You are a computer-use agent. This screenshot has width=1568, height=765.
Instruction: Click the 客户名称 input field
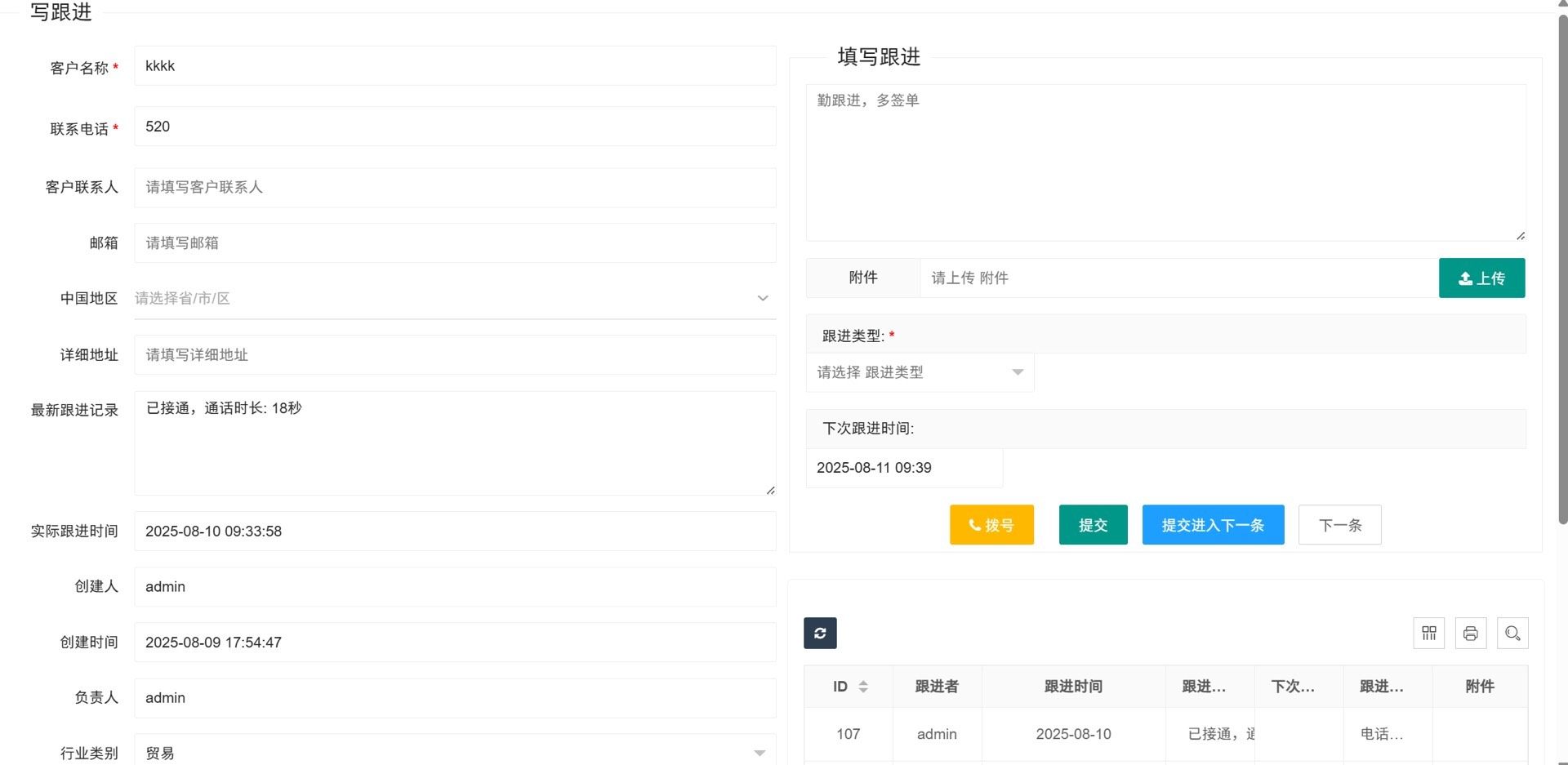pos(454,66)
